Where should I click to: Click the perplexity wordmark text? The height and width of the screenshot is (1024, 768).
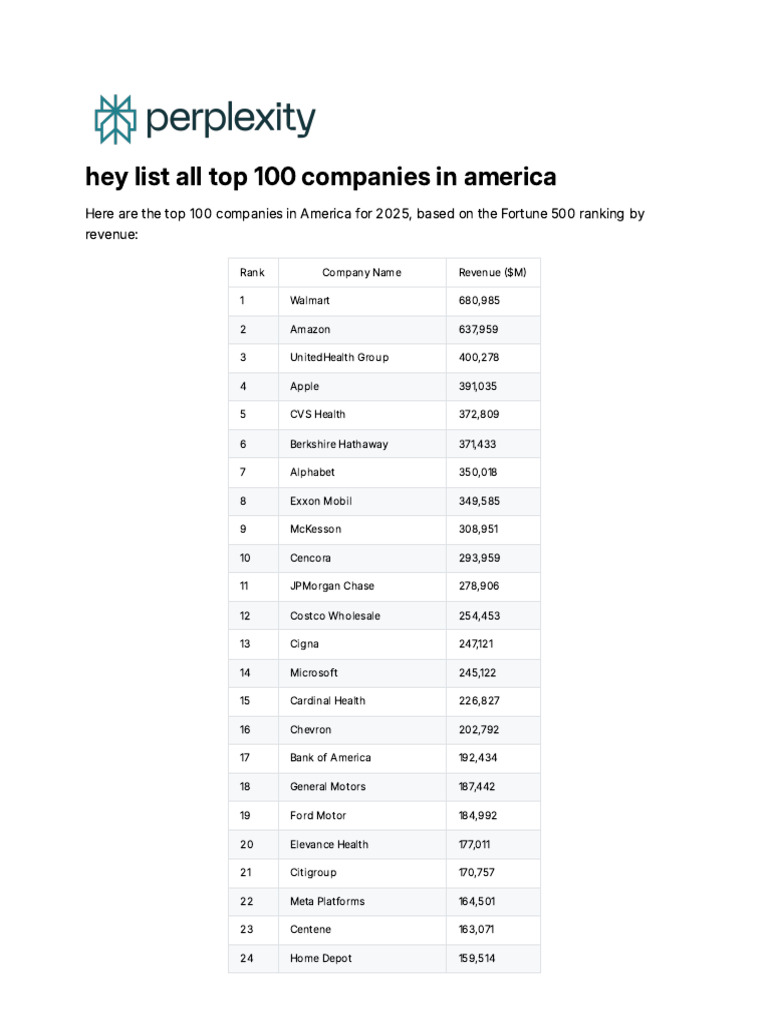click(231, 120)
